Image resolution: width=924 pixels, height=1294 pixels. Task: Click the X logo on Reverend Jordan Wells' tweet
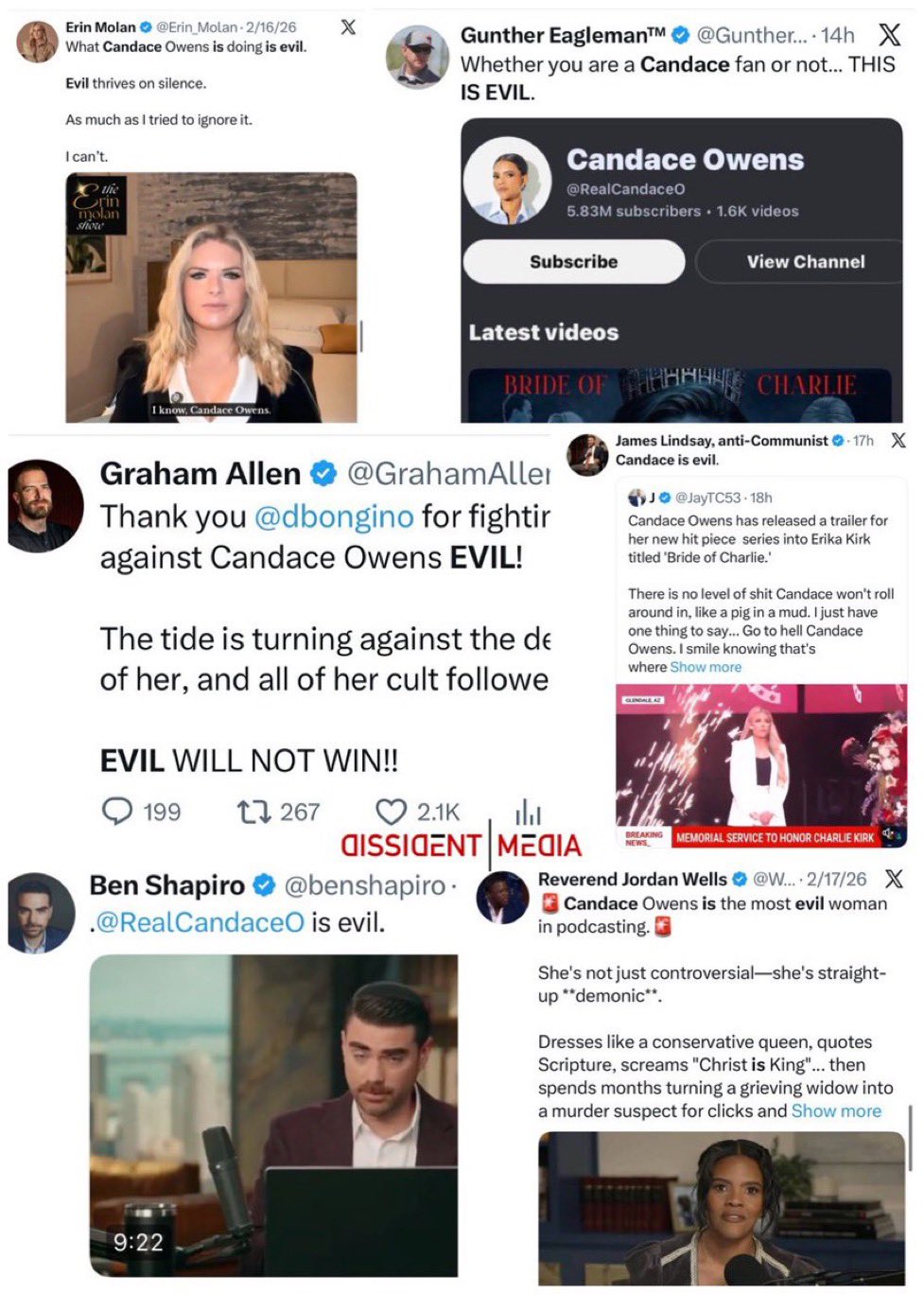pyautogui.click(x=893, y=879)
